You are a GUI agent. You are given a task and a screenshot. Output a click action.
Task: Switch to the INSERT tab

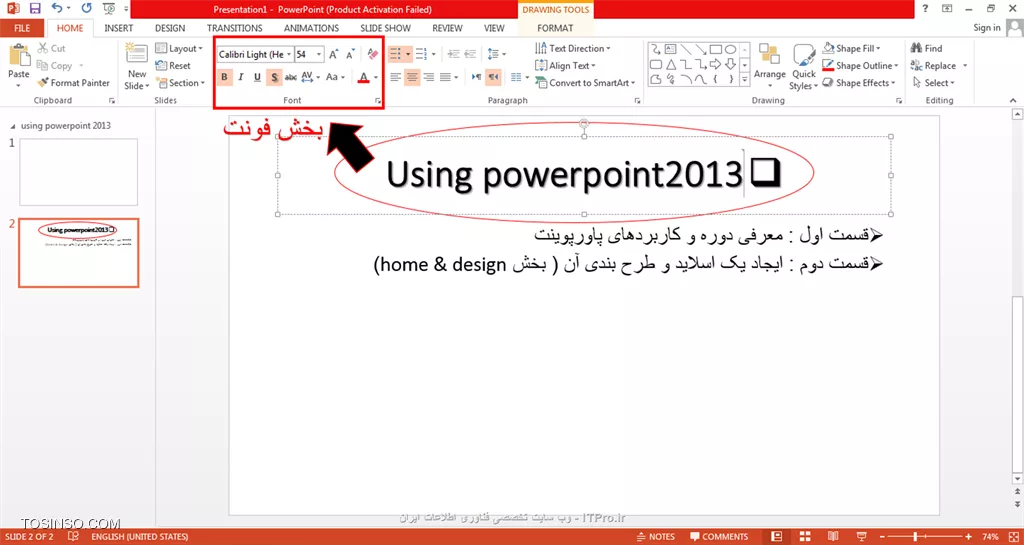(118, 28)
